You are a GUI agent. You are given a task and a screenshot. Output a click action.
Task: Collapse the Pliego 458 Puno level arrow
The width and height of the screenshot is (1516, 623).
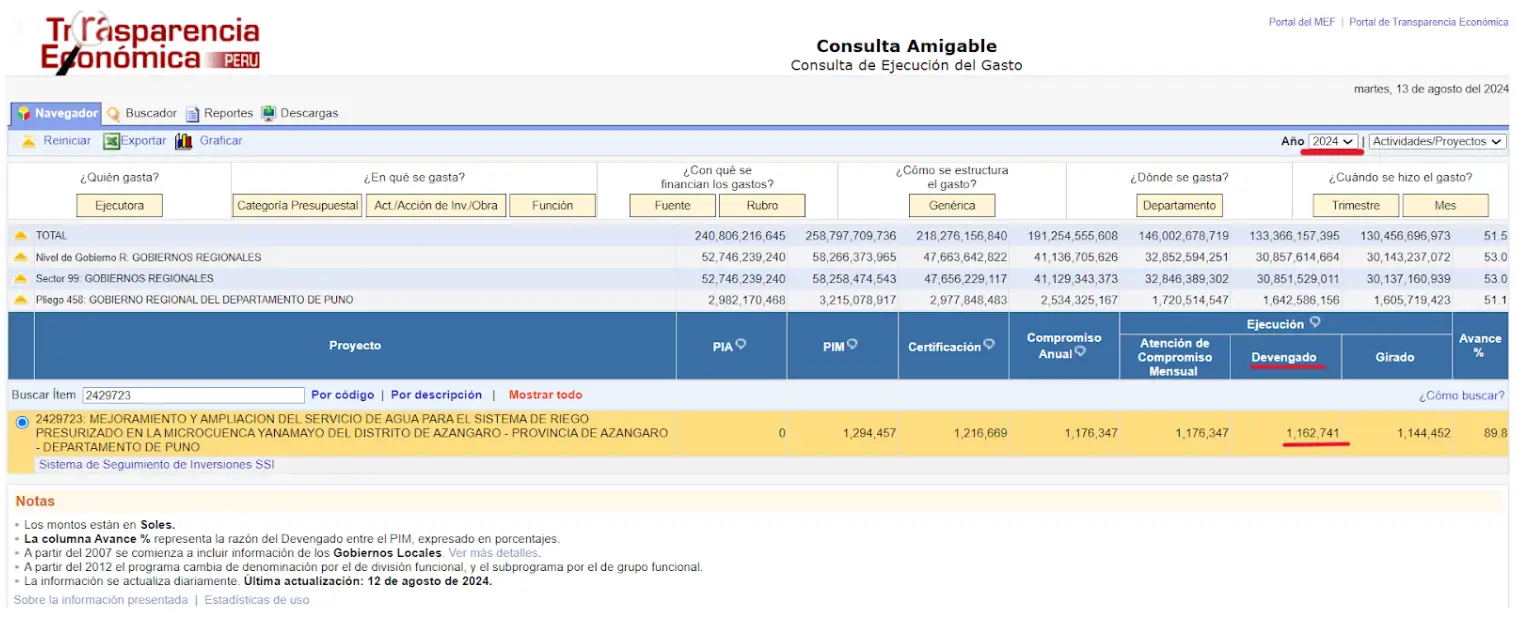[21, 300]
